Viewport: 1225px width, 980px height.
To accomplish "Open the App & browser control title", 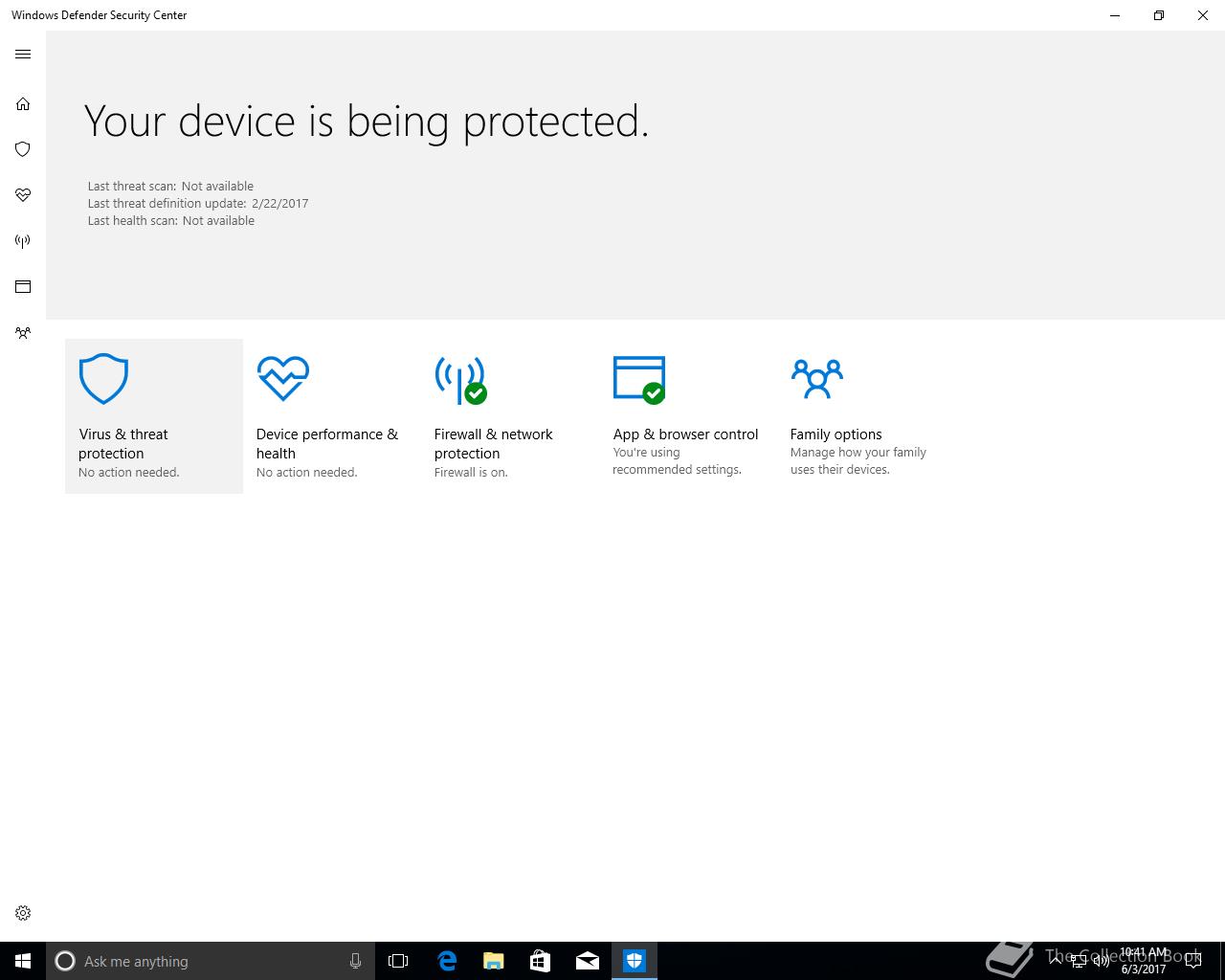I will 685,434.
